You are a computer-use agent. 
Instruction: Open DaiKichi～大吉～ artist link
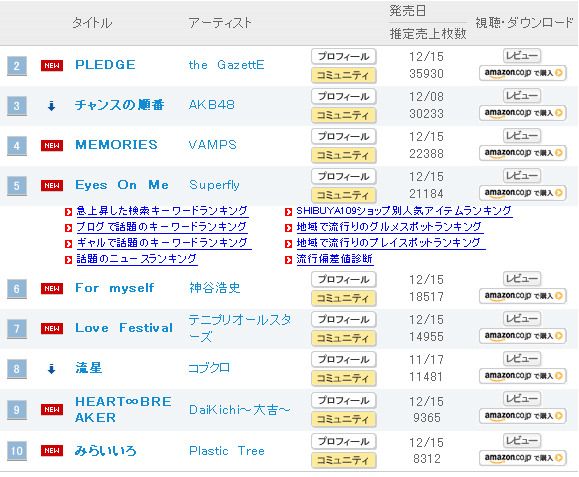(239, 410)
